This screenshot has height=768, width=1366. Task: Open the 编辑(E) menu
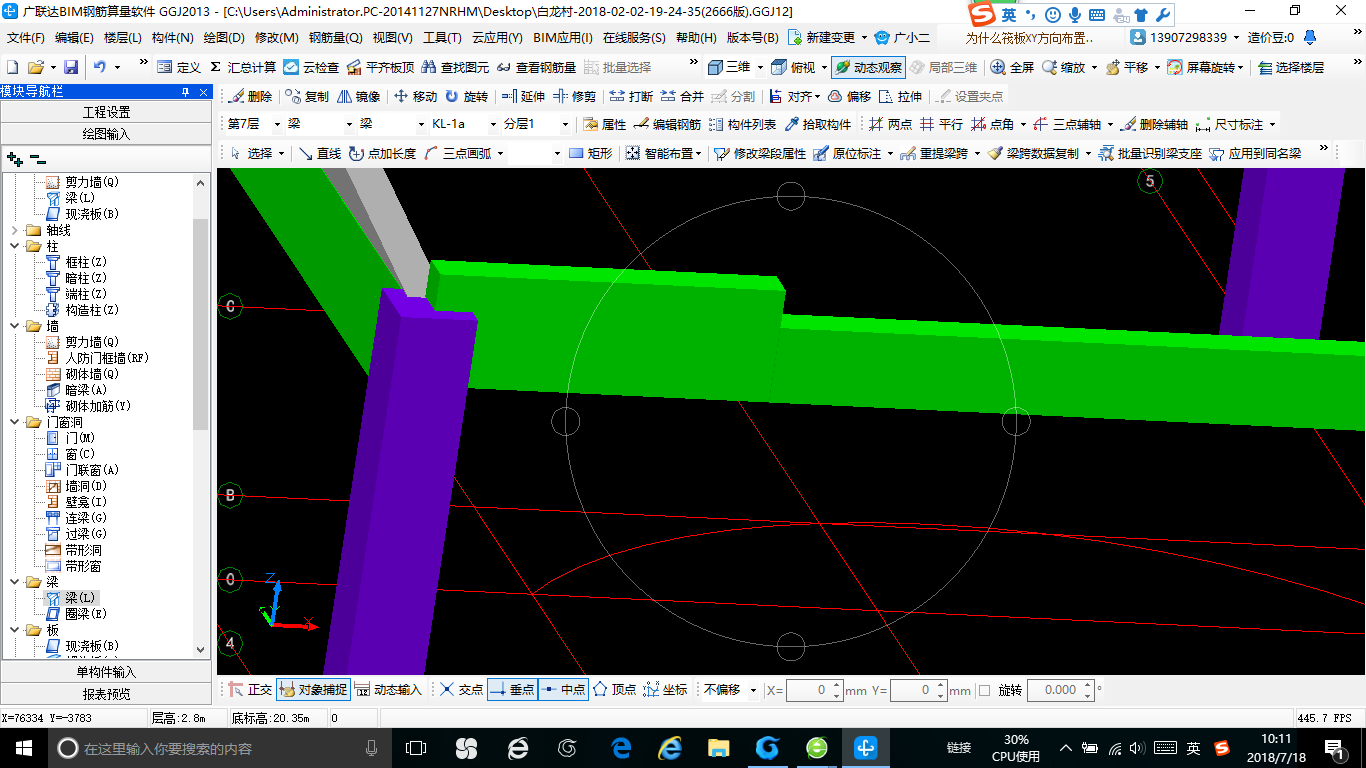(x=74, y=38)
